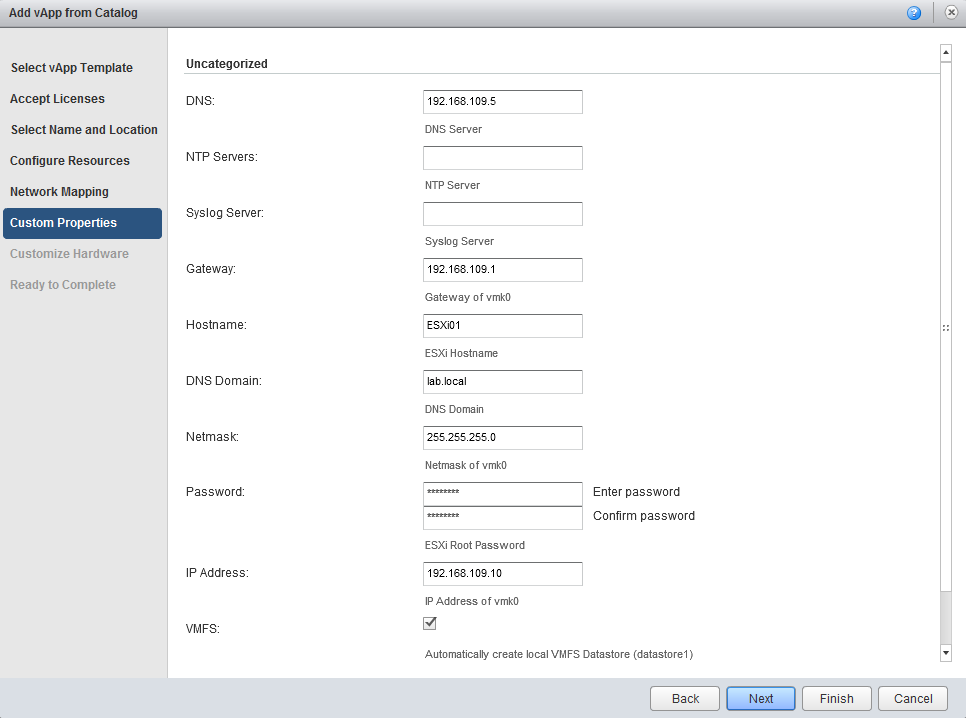This screenshot has height=718, width=966.
Task: Toggle the VMFS datastore checkbox
Action: pos(430,623)
